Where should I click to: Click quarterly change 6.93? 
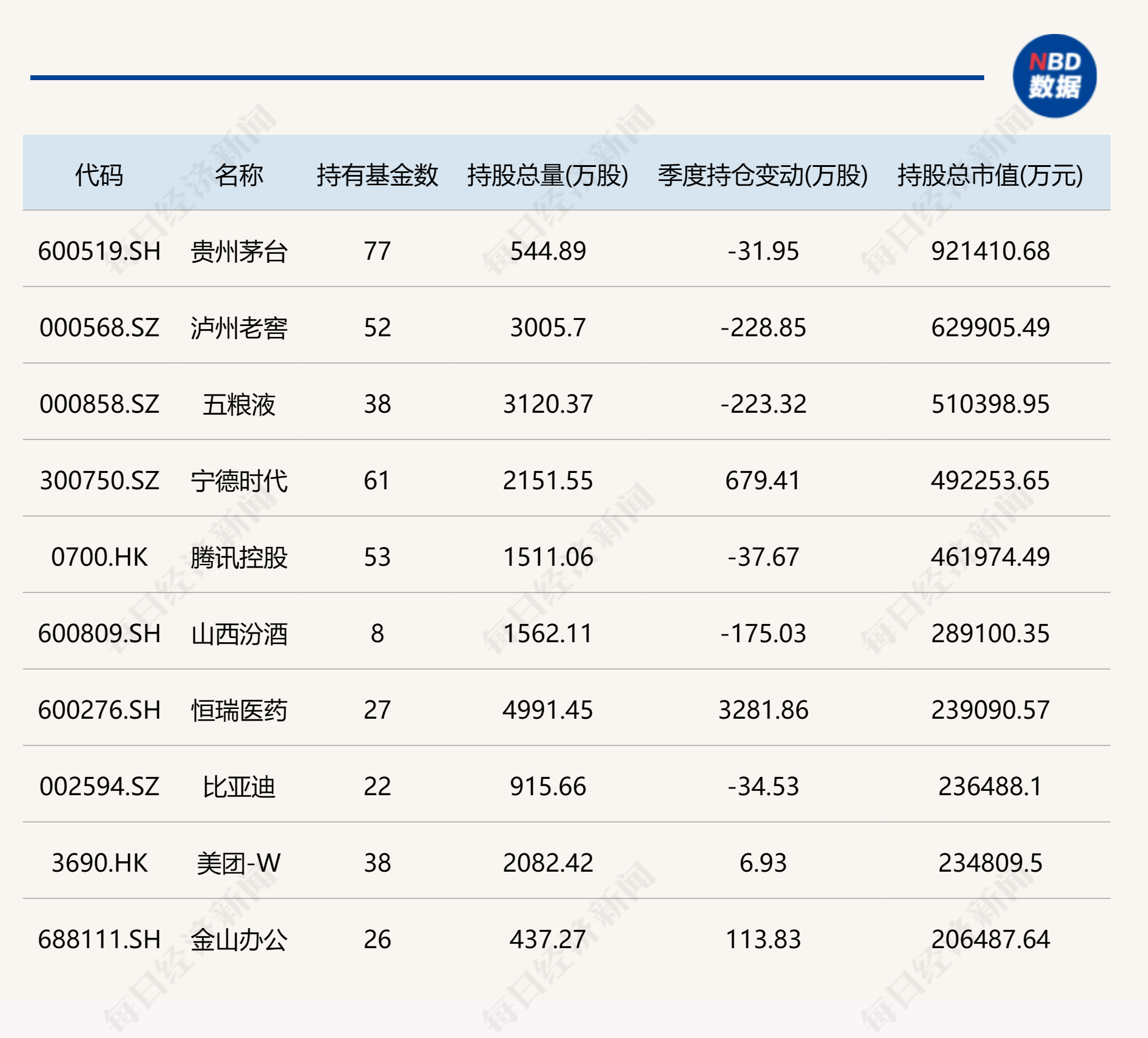pos(763,863)
